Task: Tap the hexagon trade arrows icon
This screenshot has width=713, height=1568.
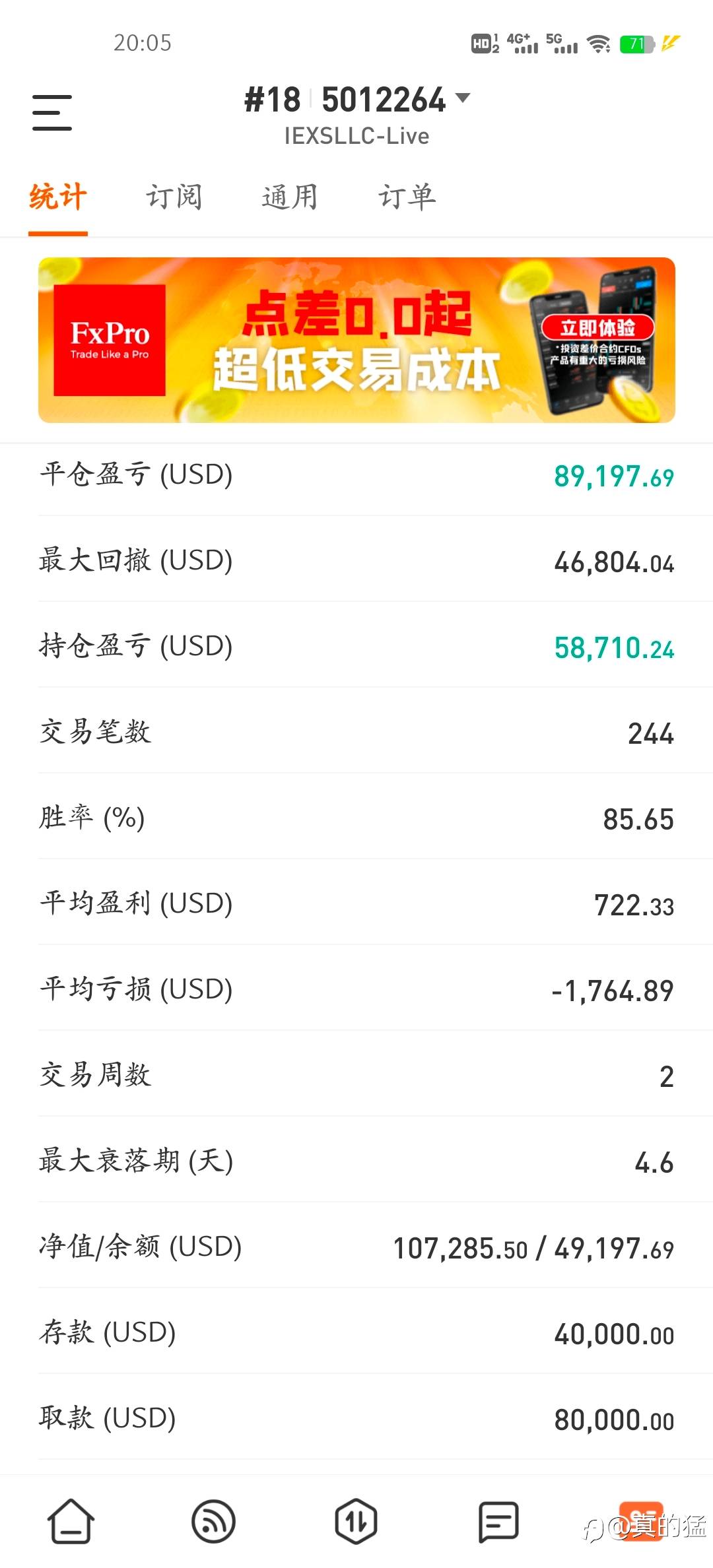Action: (356, 1522)
